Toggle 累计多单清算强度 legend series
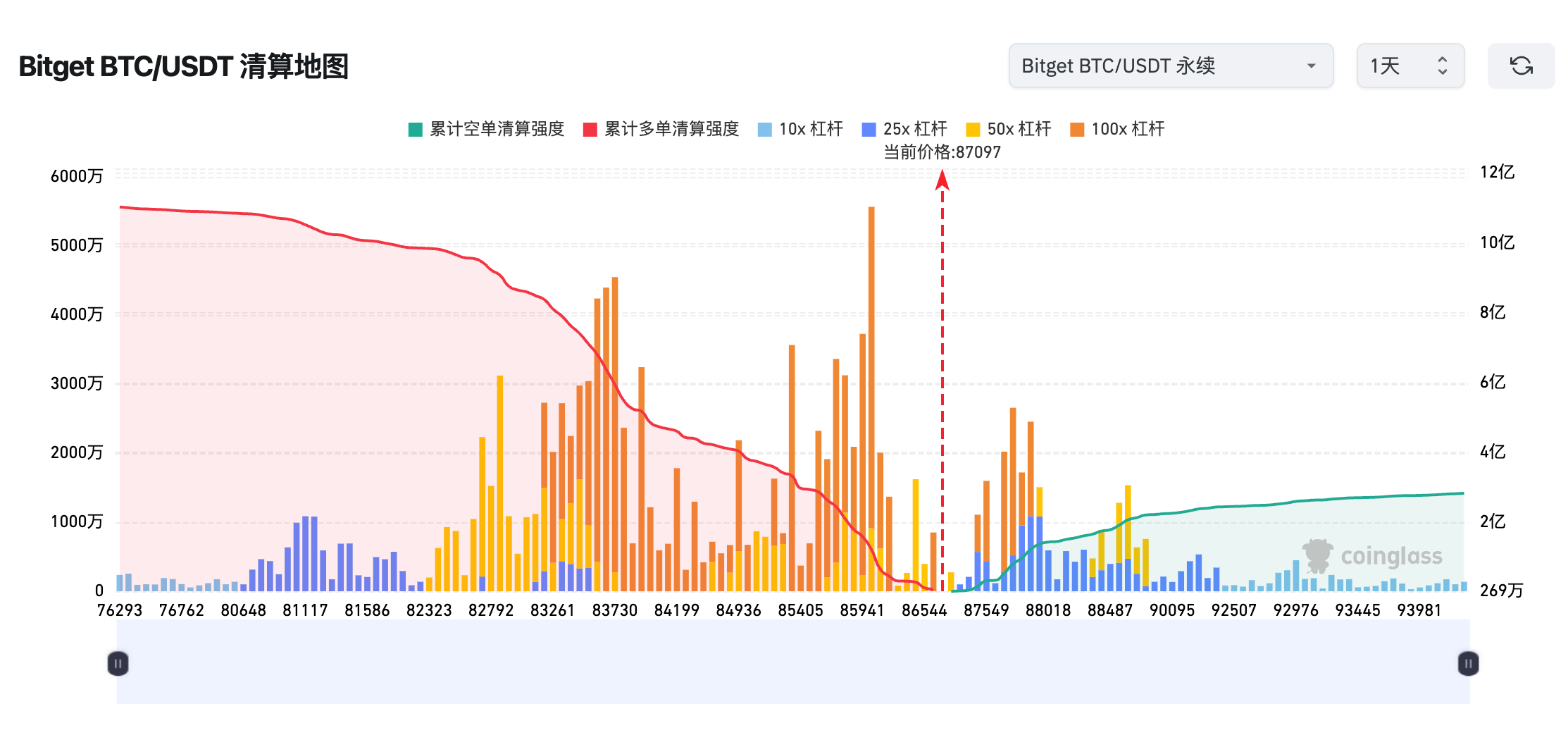The width and height of the screenshot is (1568, 747). tap(661, 129)
